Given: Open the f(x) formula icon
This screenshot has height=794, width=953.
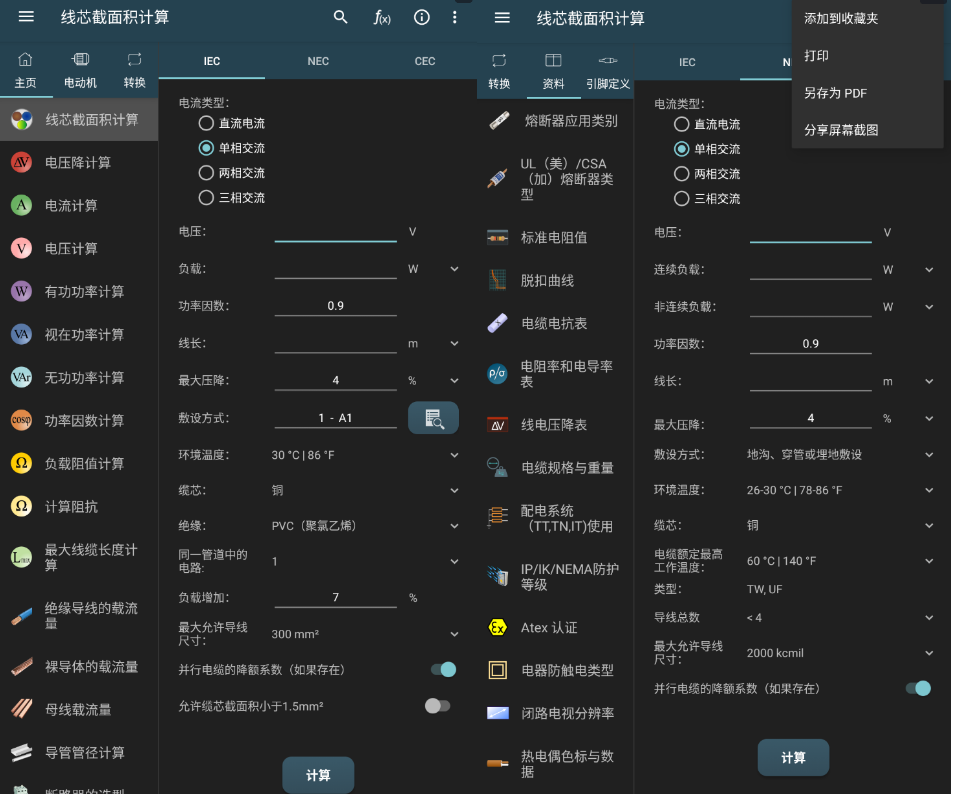Looking at the screenshot, I should (x=382, y=17).
